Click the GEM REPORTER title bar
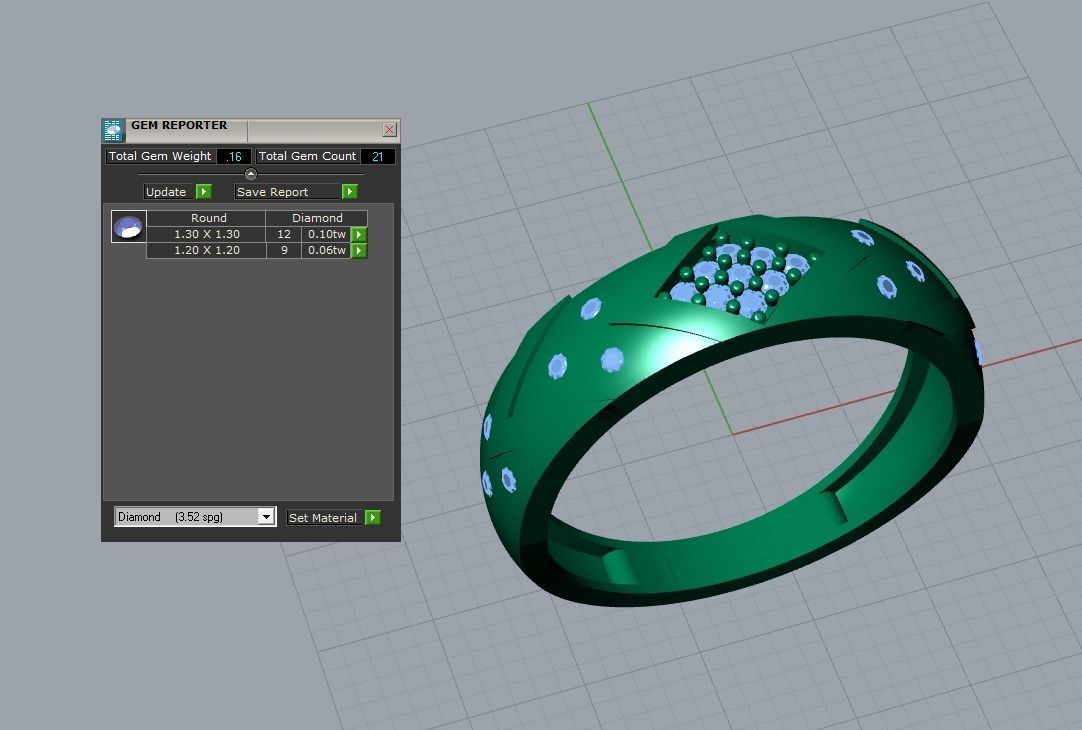 point(253,130)
